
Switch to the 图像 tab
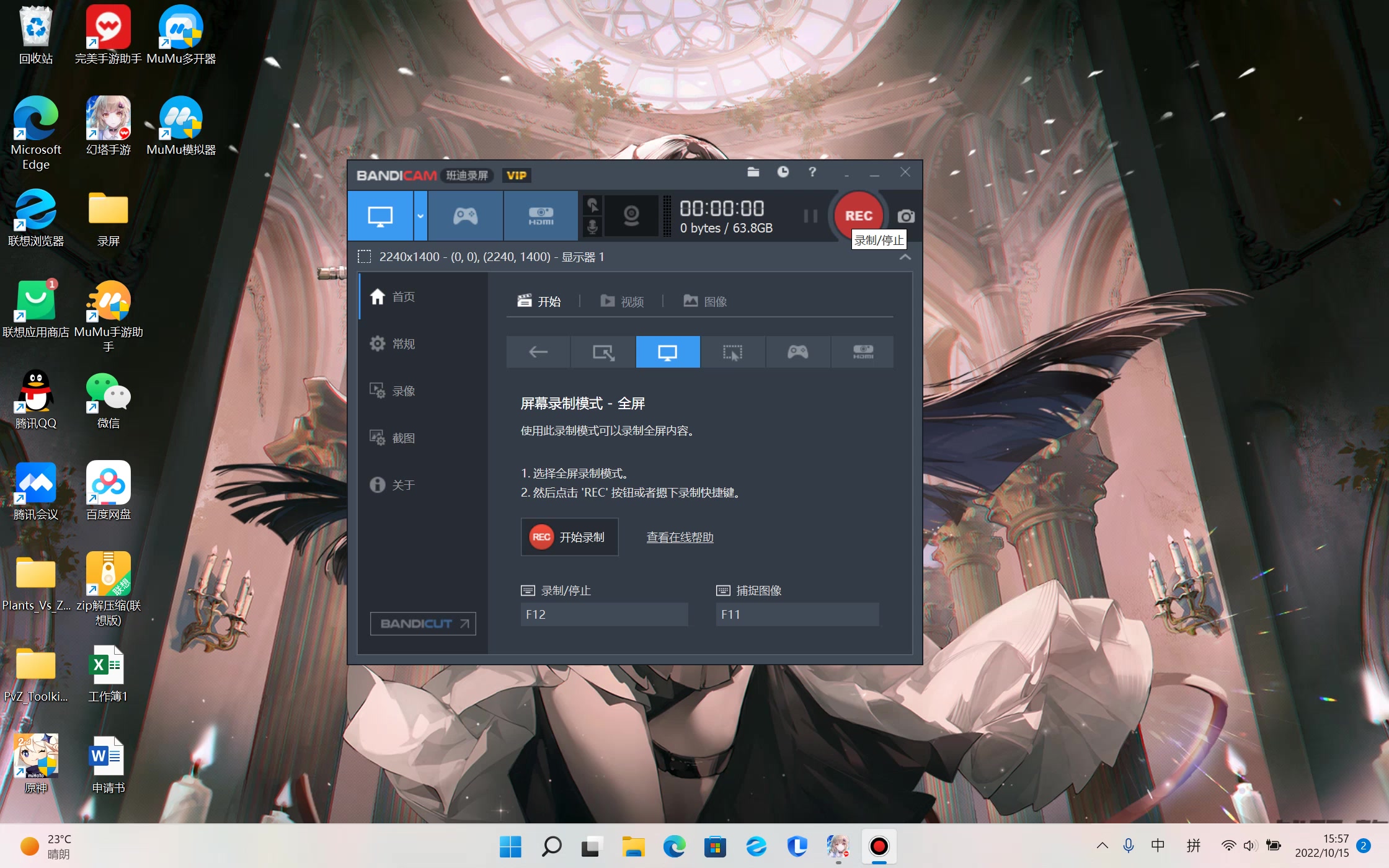[705, 301]
